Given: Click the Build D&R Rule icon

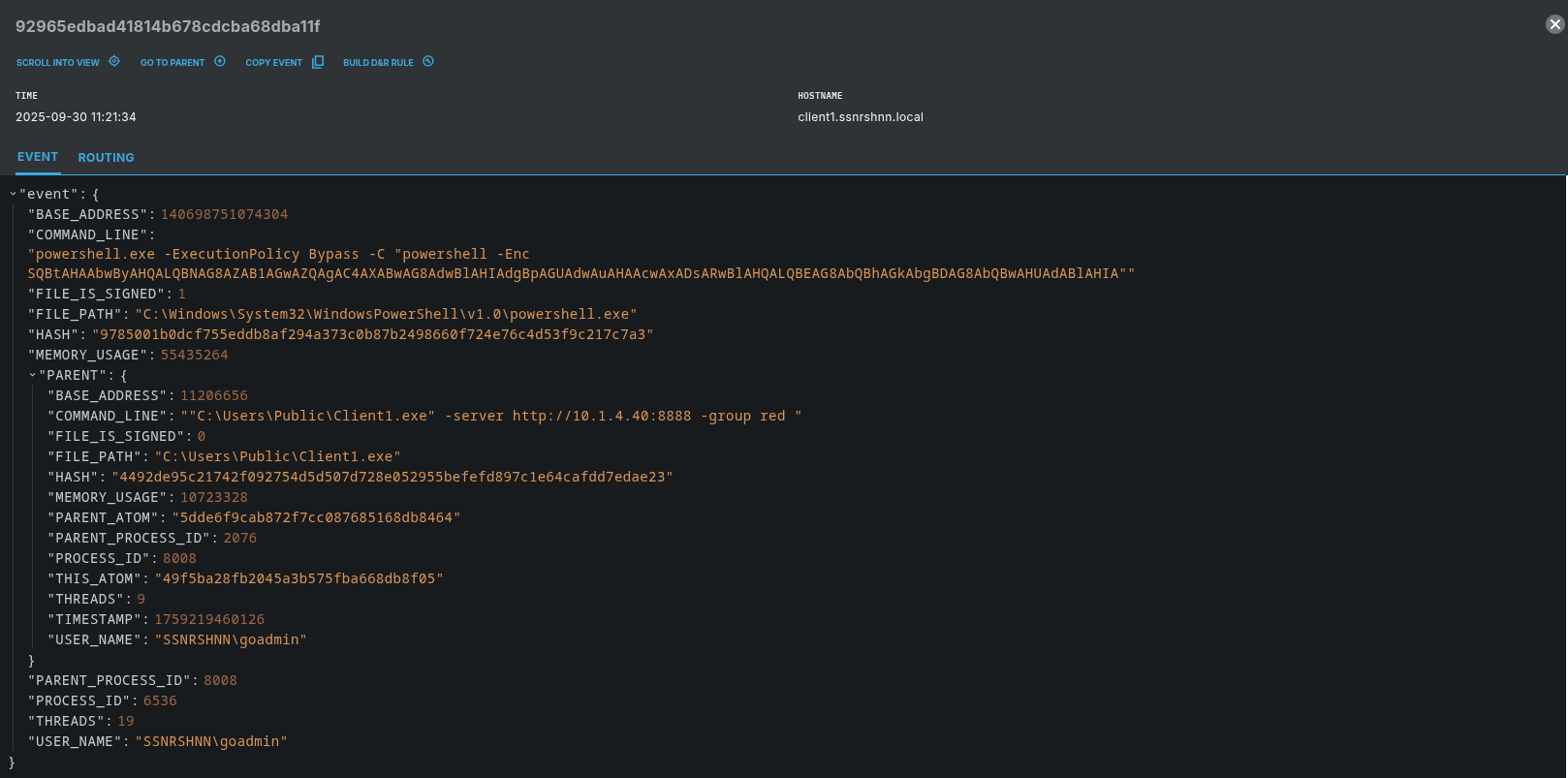Looking at the screenshot, I should pyautogui.click(x=428, y=61).
